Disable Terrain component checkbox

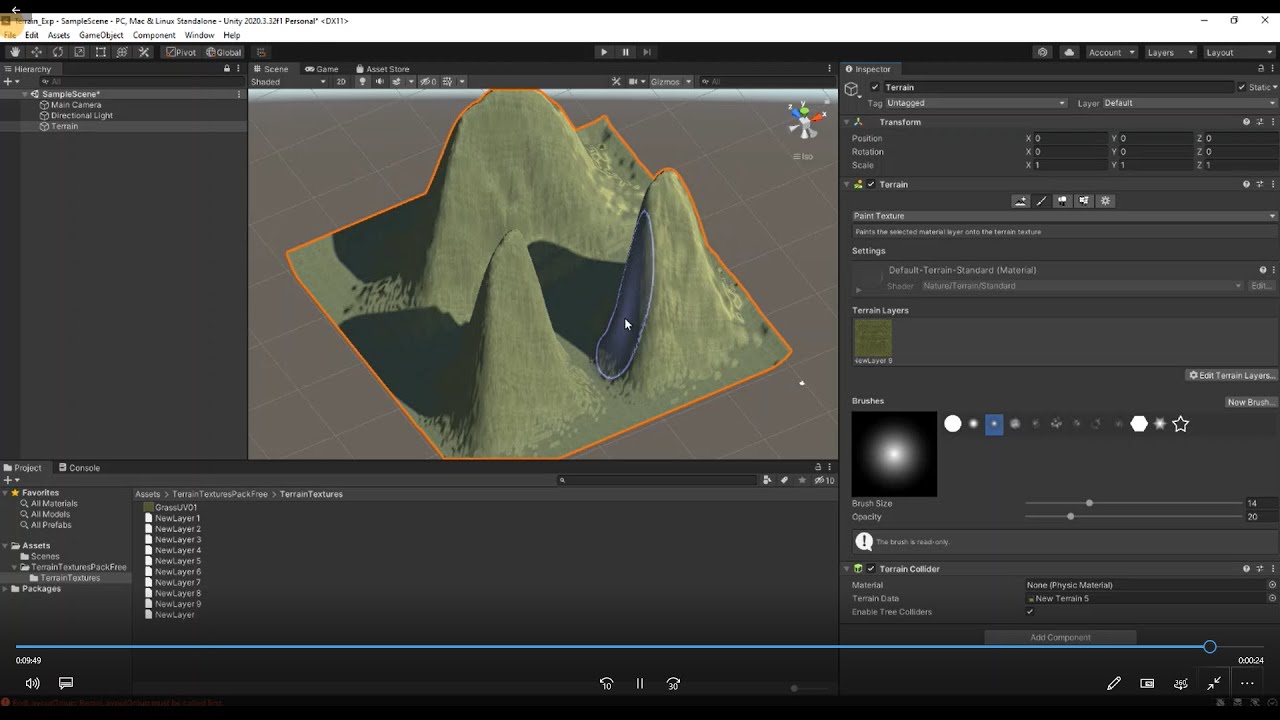tap(871, 184)
